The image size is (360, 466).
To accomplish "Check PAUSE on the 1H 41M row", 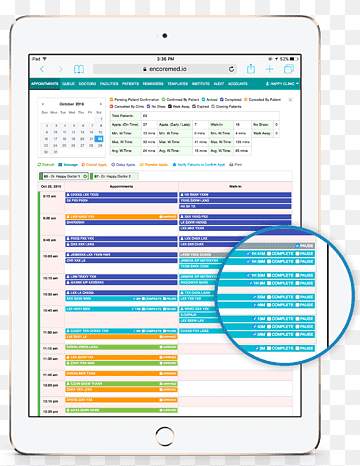I will (x=297, y=254).
